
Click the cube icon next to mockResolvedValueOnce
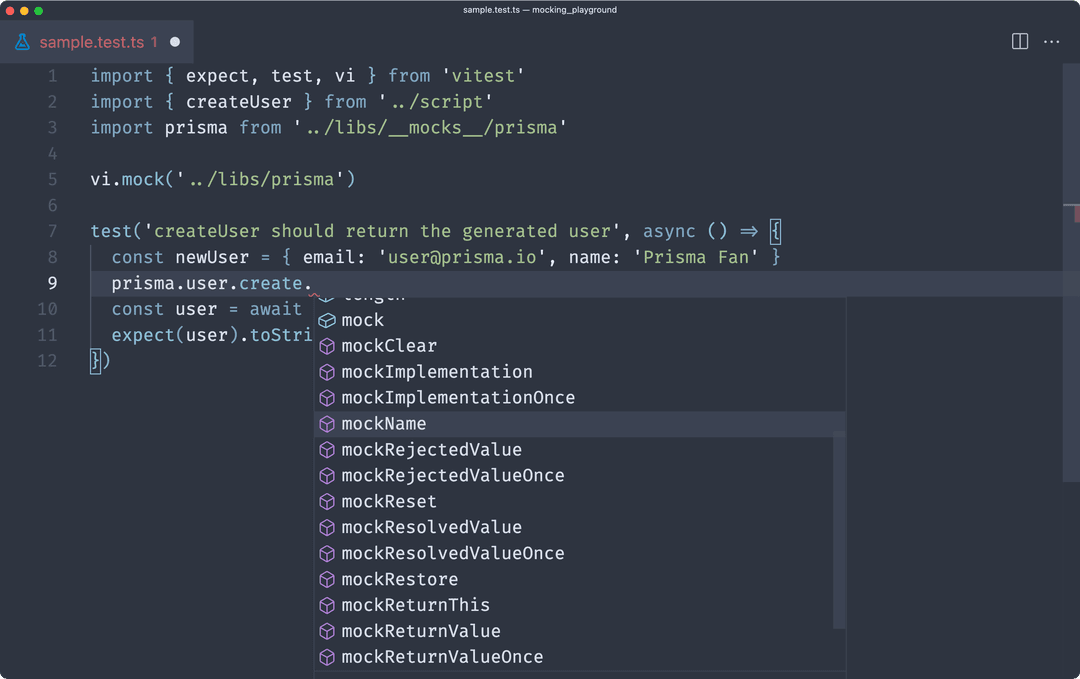tap(327, 553)
